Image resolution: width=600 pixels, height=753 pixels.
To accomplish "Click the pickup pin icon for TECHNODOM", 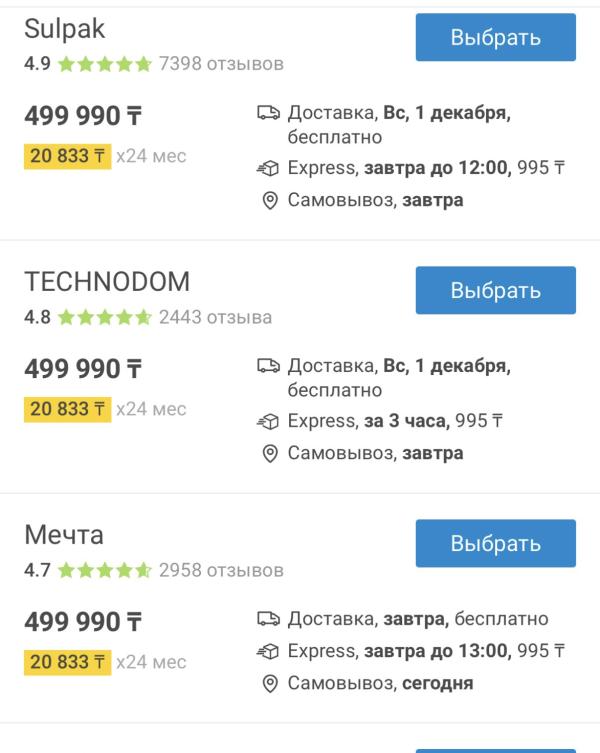I will [x=270, y=453].
